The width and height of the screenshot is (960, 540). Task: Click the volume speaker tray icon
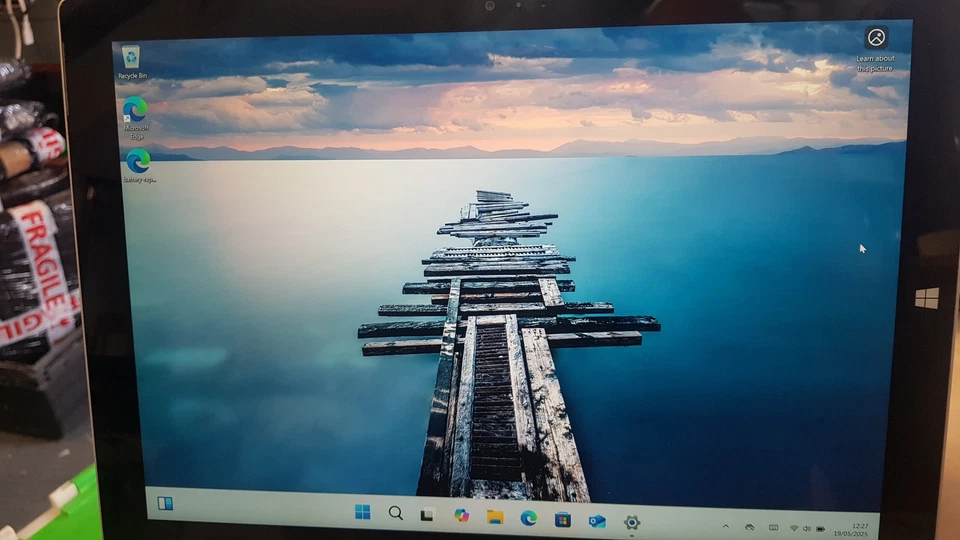(x=807, y=529)
